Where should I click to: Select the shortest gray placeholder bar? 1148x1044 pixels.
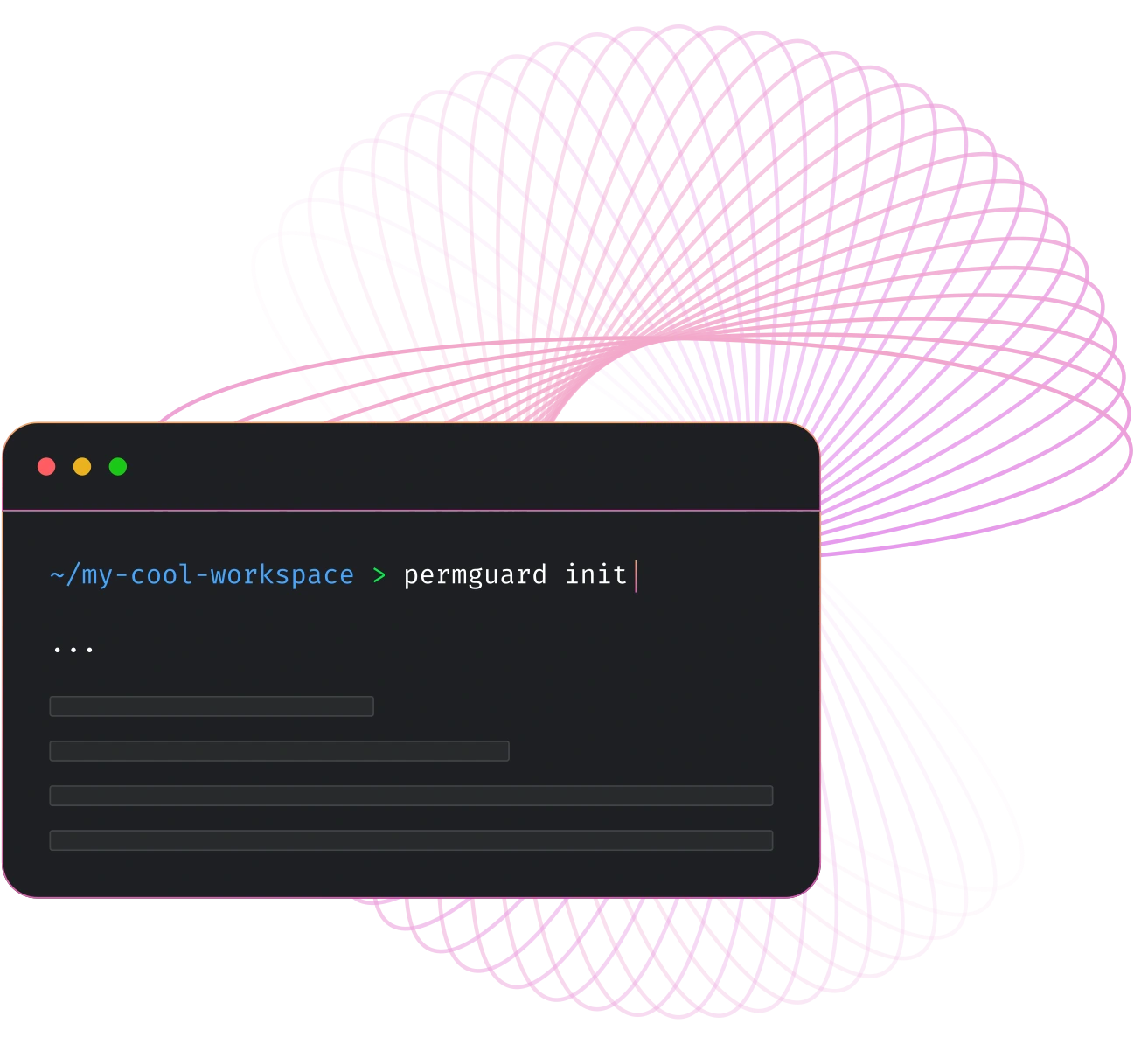coord(212,706)
